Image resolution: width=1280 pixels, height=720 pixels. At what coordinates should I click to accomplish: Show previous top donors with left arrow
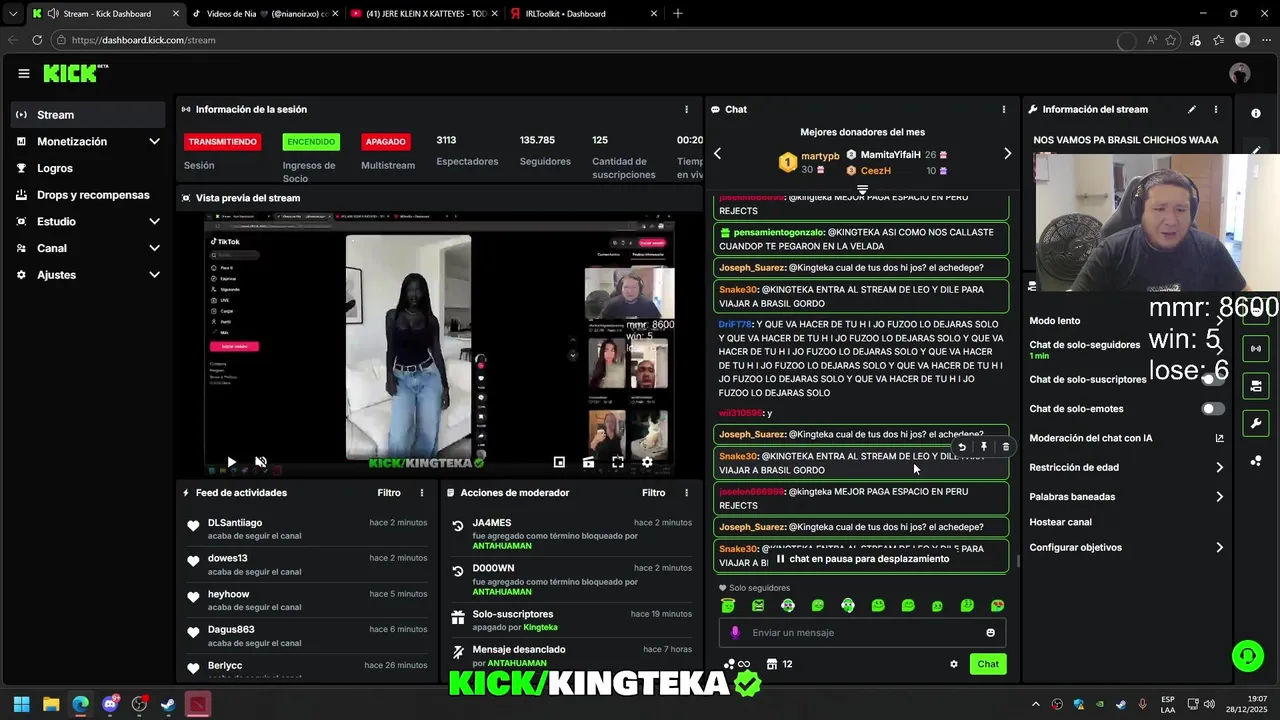[x=717, y=154]
